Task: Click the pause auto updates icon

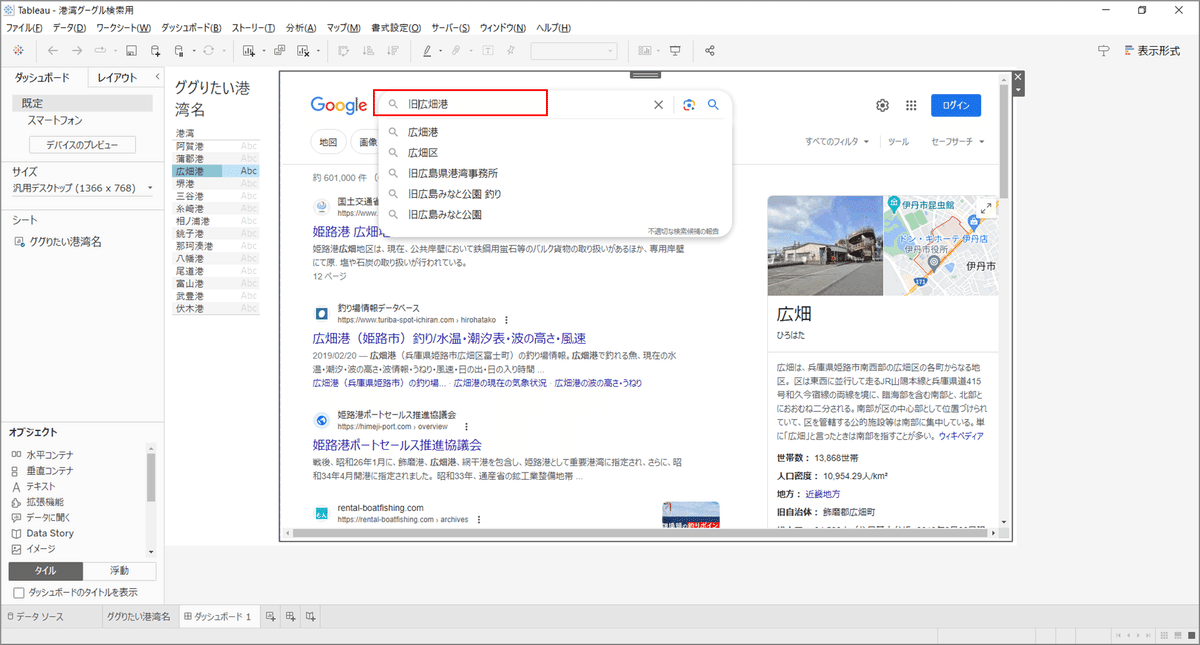Action: point(179,50)
